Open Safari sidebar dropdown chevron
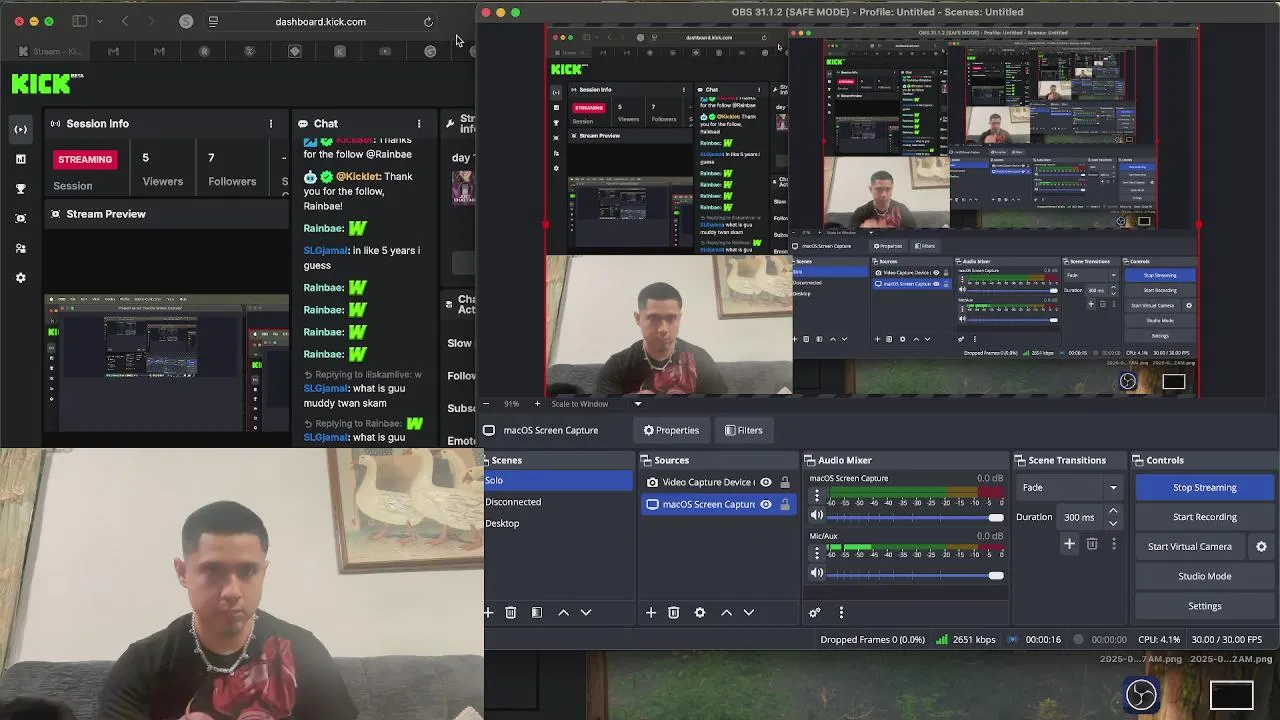This screenshot has width=1280, height=720. coord(99,21)
